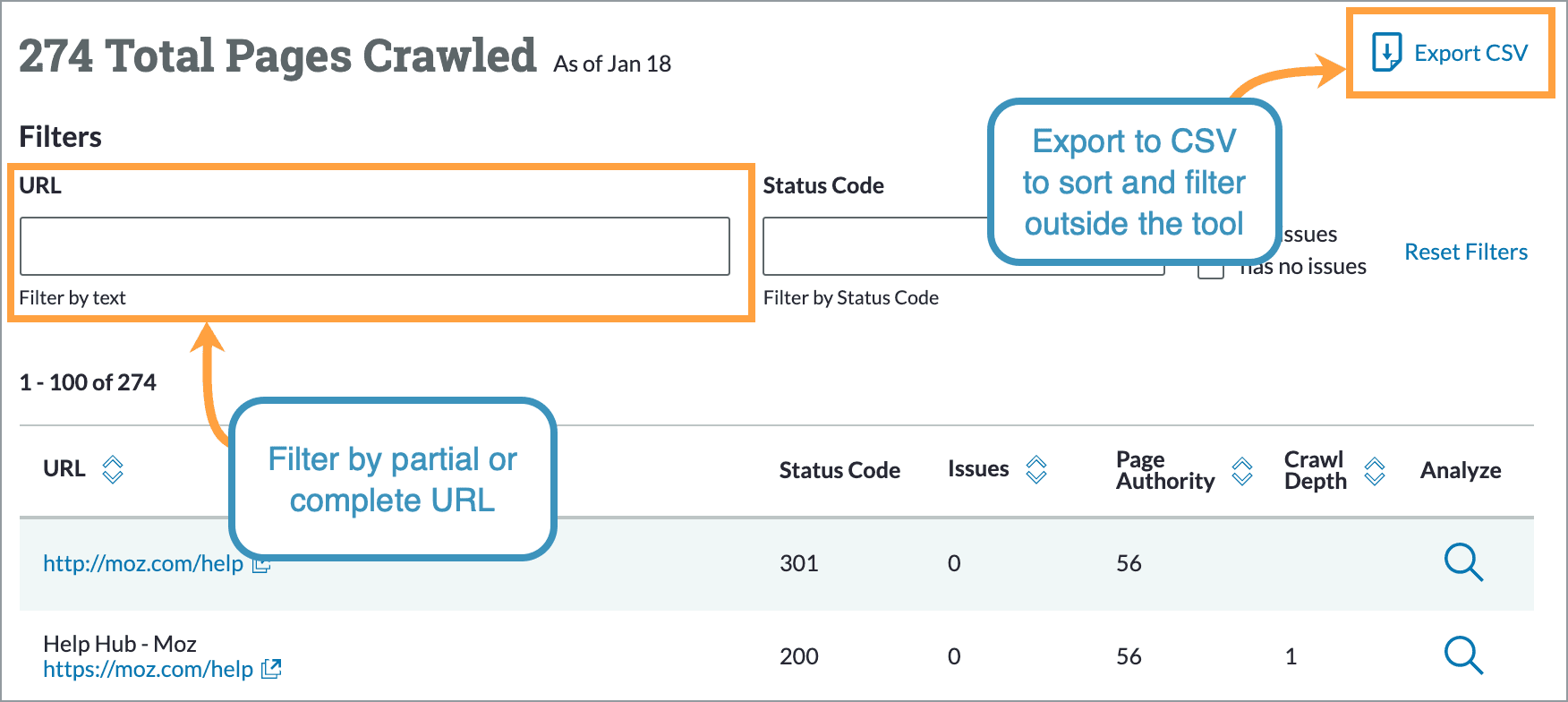Focus the URL filter text field
The image size is (1568, 702).
(x=374, y=246)
